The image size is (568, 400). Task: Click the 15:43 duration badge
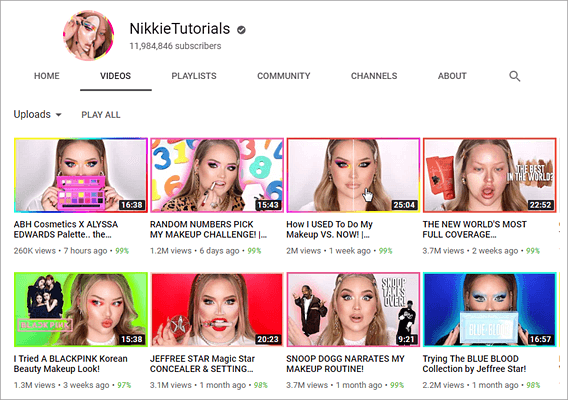[268, 205]
